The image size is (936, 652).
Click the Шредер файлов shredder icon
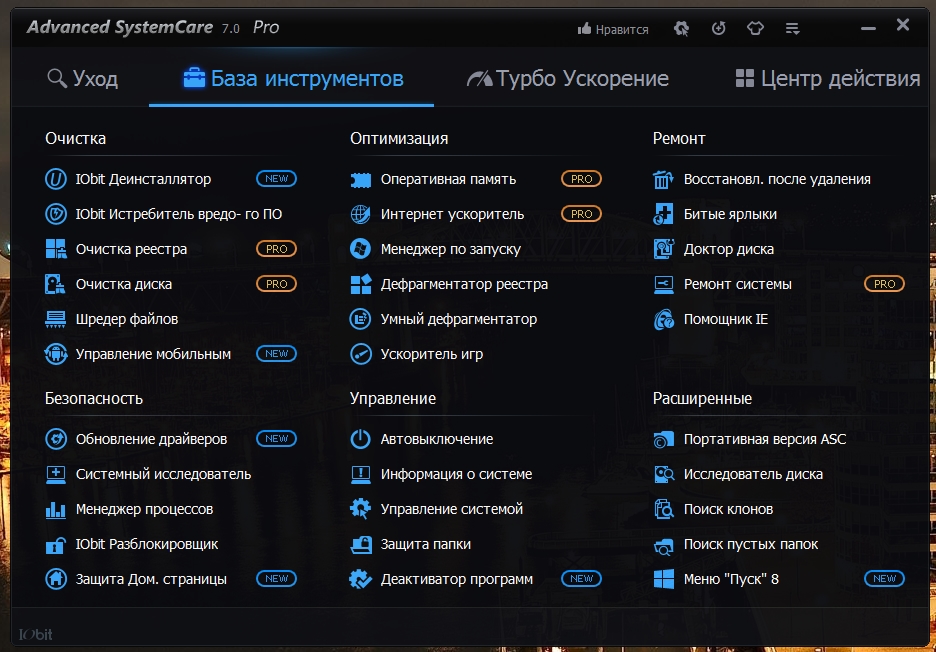tap(56, 320)
